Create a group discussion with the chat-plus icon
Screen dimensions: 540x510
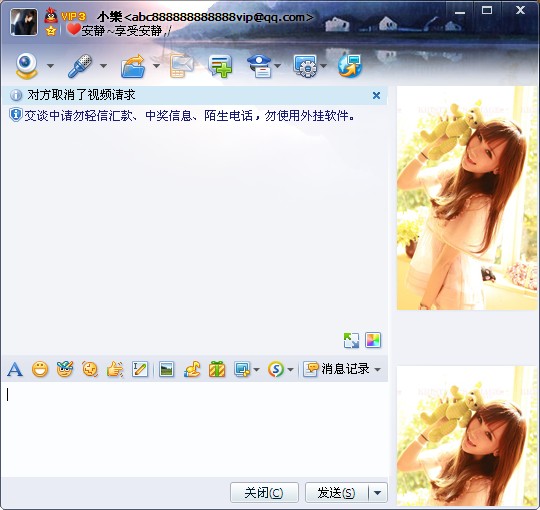tap(220, 66)
